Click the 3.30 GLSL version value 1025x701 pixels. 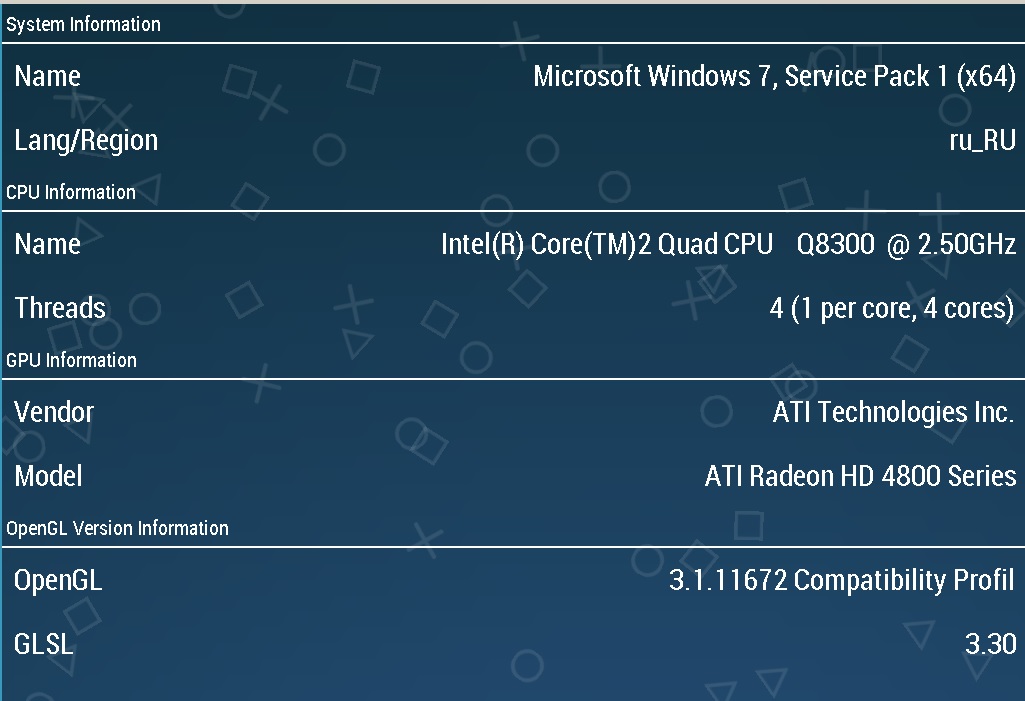(x=990, y=644)
